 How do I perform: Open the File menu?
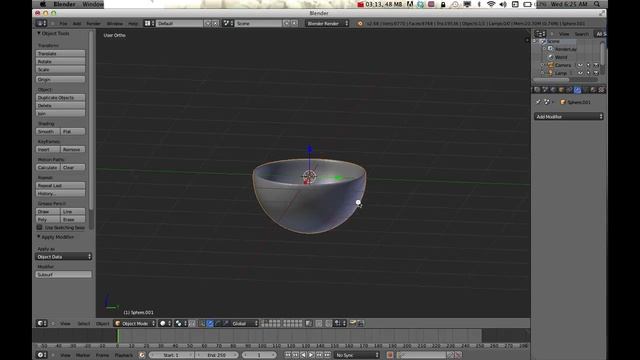click(63, 24)
